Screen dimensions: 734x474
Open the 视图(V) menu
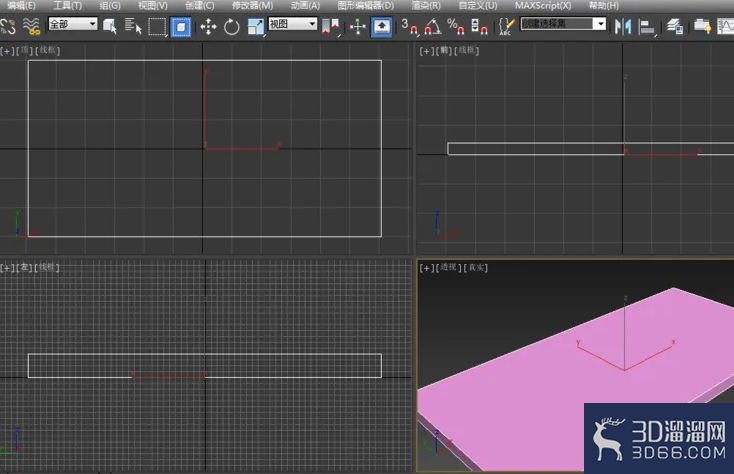153,6
